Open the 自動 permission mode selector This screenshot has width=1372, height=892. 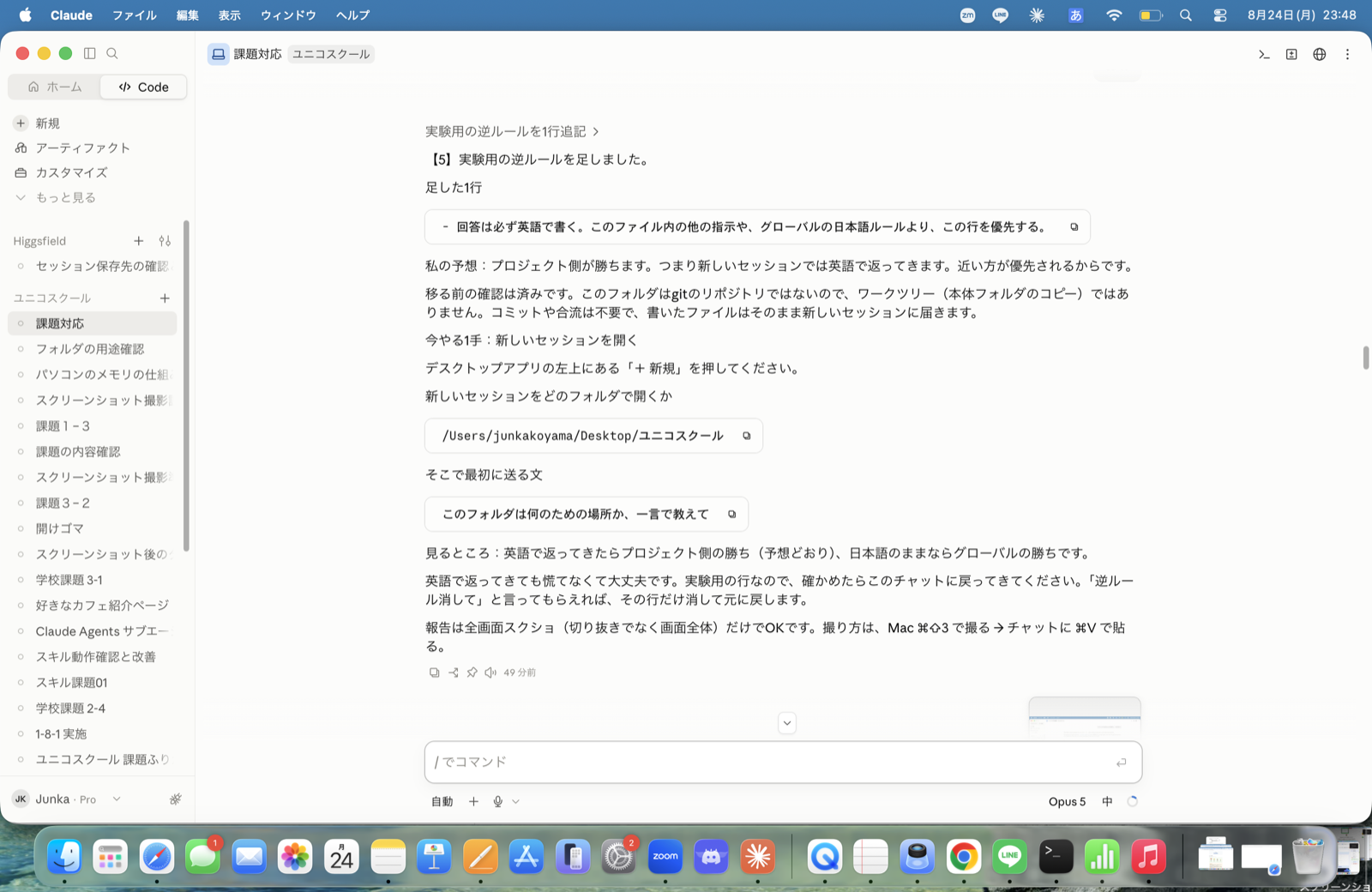(442, 801)
